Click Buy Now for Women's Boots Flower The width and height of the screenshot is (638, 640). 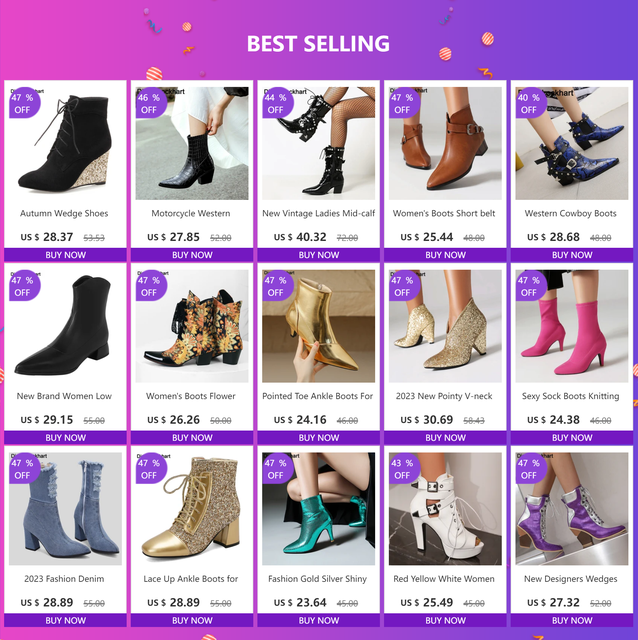coord(192,438)
